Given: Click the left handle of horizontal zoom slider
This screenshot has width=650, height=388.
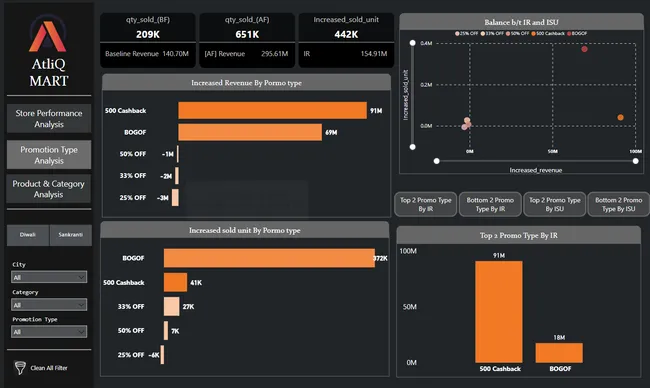Looking at the screenshot, I should point(437,161).
